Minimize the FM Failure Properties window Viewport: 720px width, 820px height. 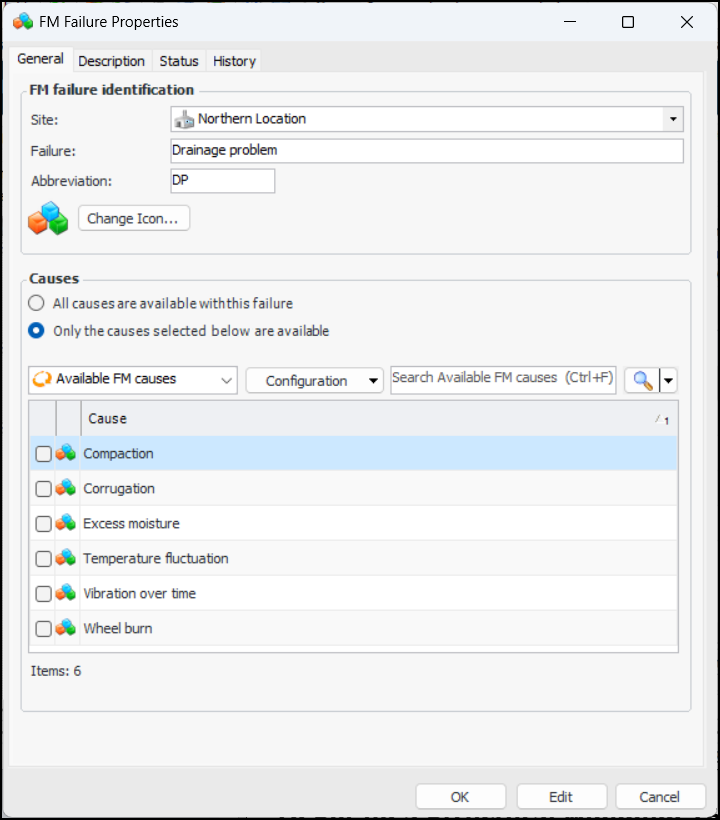(x=570, y=22)
